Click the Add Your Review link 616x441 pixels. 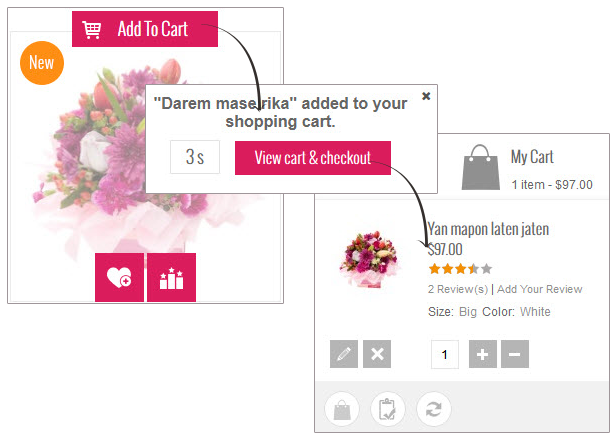540,289
